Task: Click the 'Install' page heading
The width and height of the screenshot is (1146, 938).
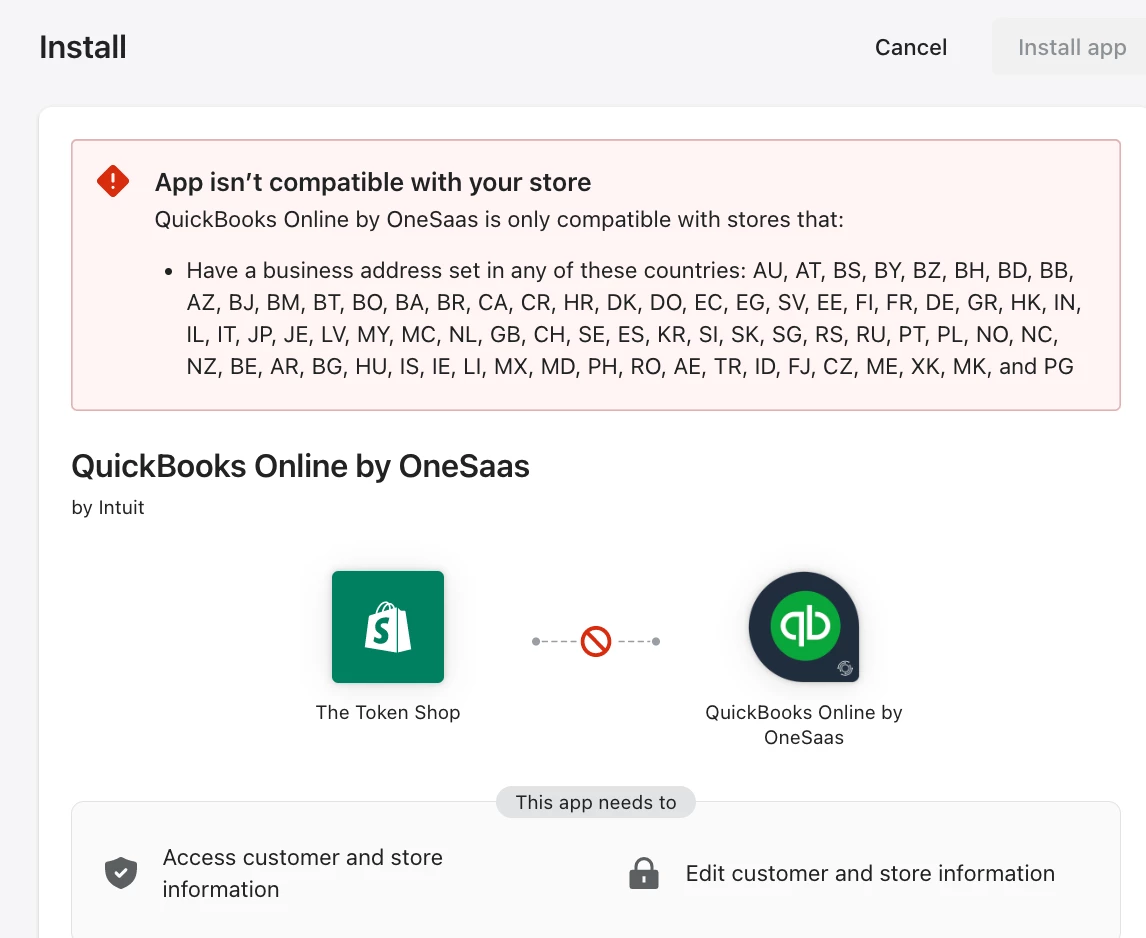Action: 83,48
